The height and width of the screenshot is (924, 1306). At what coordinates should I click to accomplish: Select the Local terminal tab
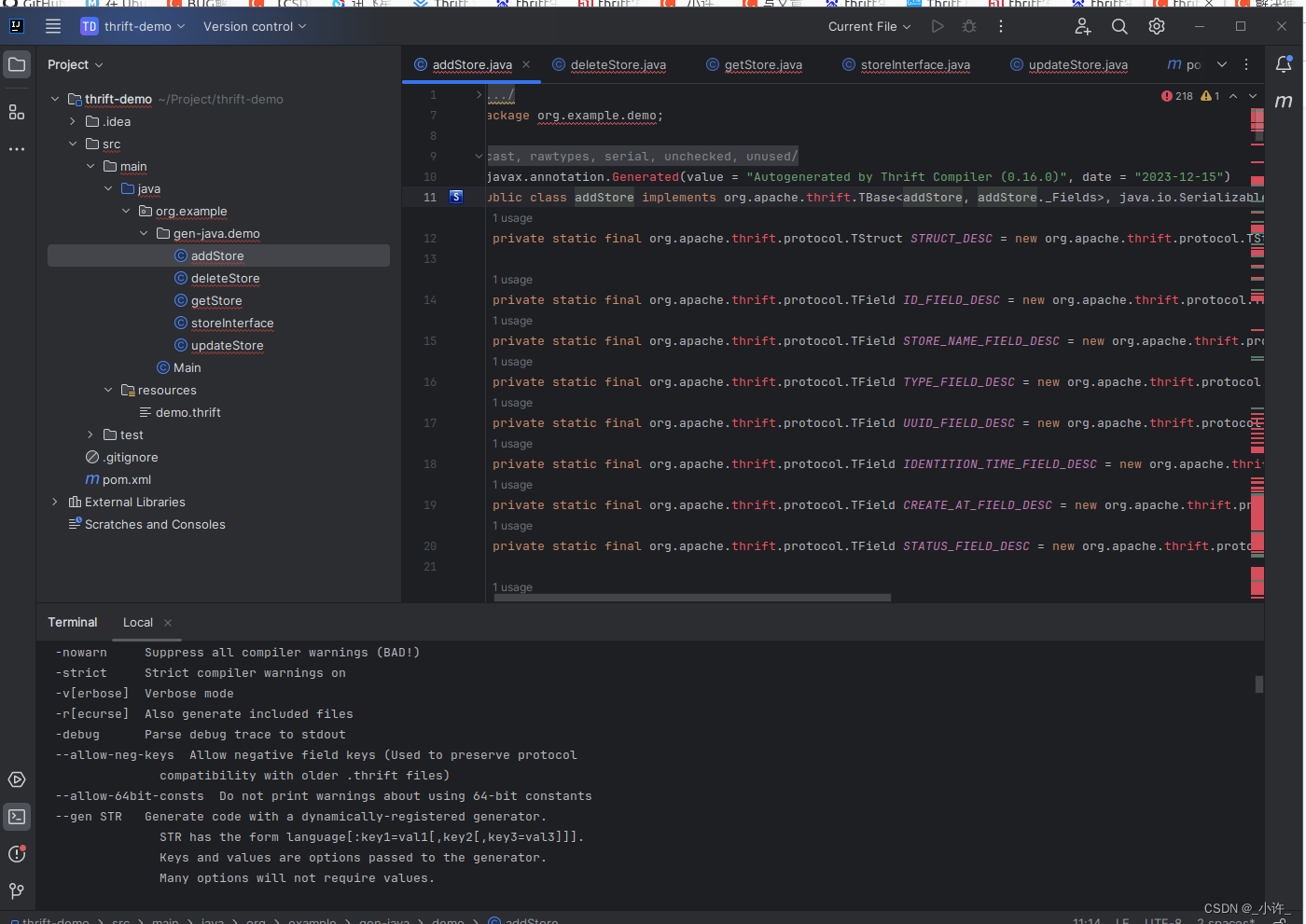[x=138, y=623]
